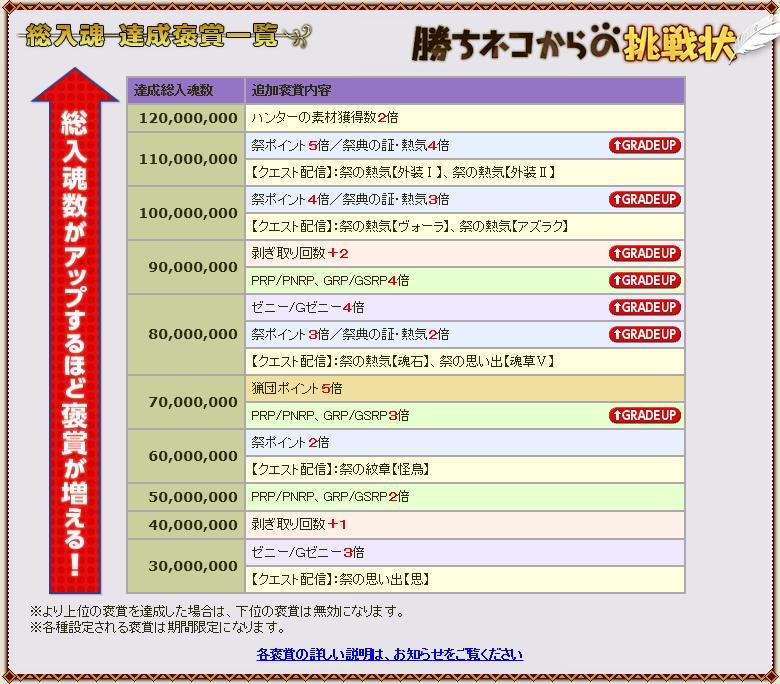Click the GRADEUP badge on 祭ポイント3倍 row
Image resolution: width=780 pixels, height=684 pixels.
click(645, 334)
